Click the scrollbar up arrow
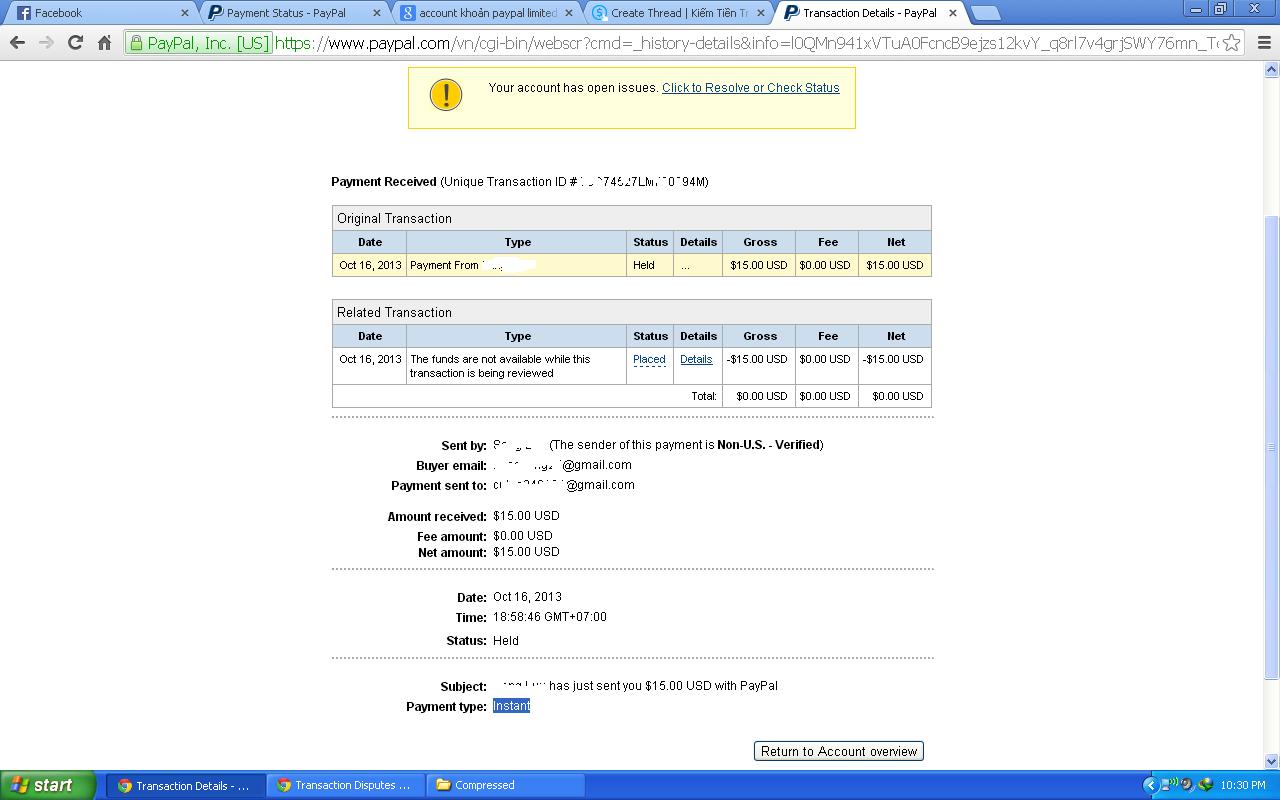 tap(1272, 70)
